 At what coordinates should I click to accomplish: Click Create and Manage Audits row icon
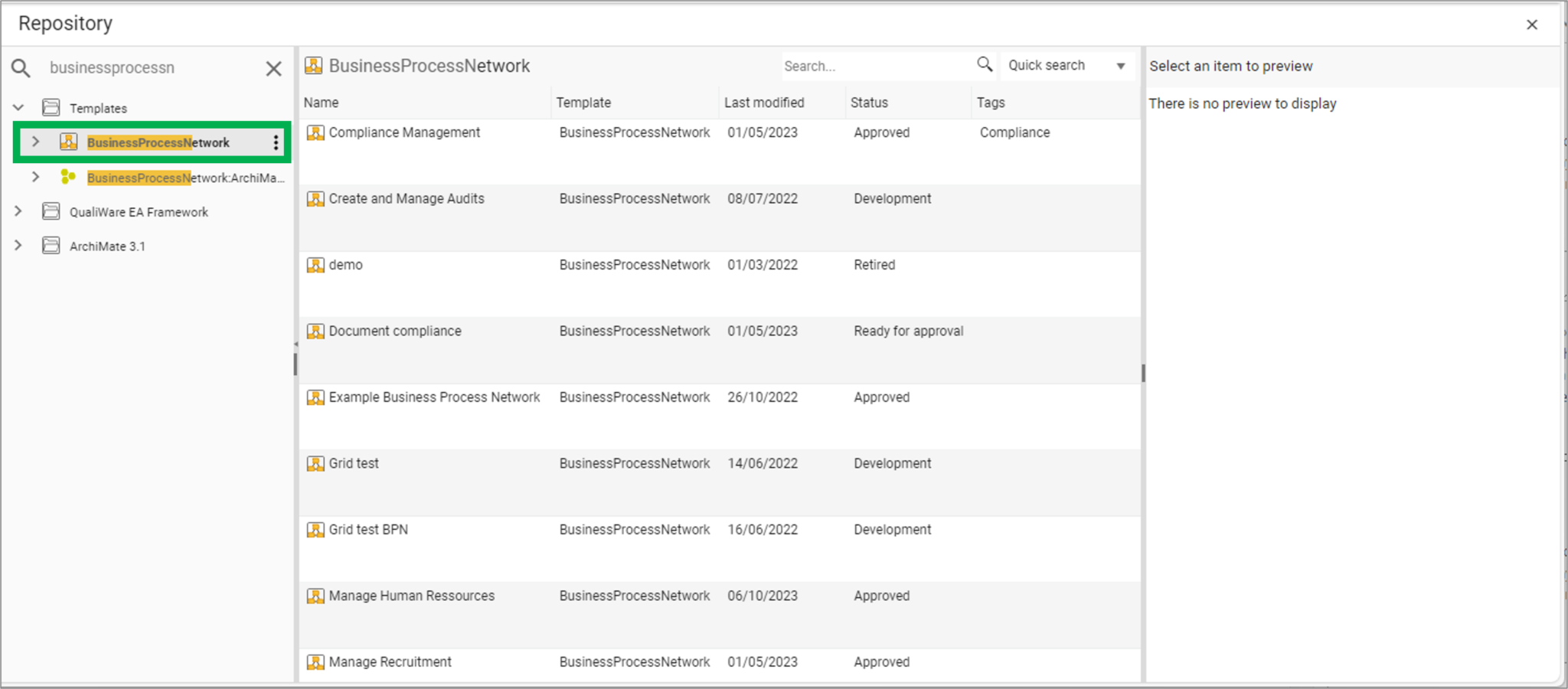click(x=315, y=199)
